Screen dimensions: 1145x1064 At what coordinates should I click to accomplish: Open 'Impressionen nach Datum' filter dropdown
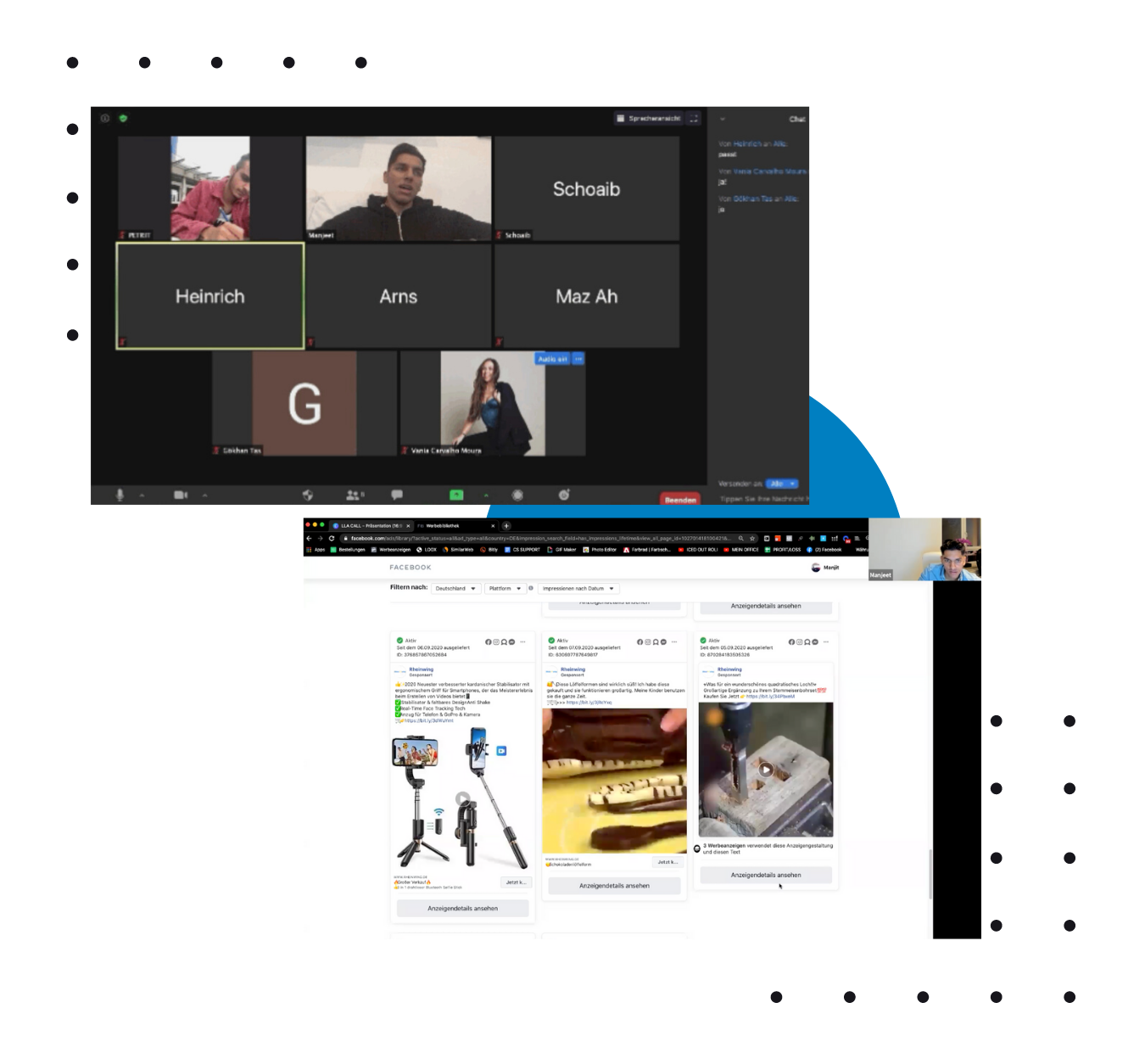[578, 588]
